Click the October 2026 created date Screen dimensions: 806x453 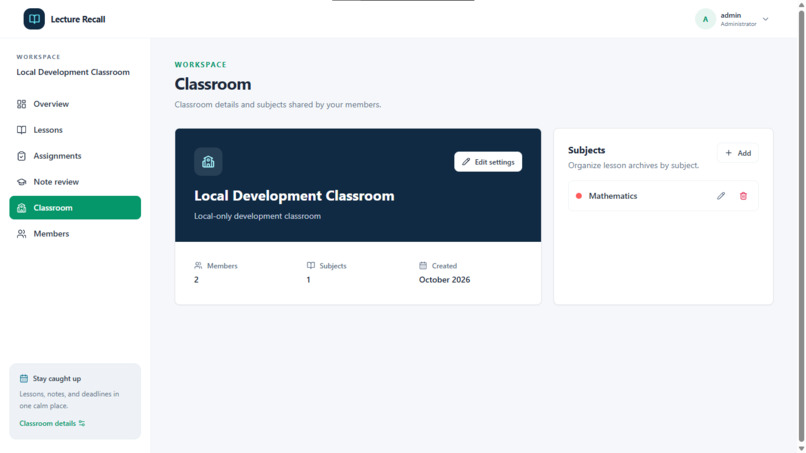pos(444,280)
